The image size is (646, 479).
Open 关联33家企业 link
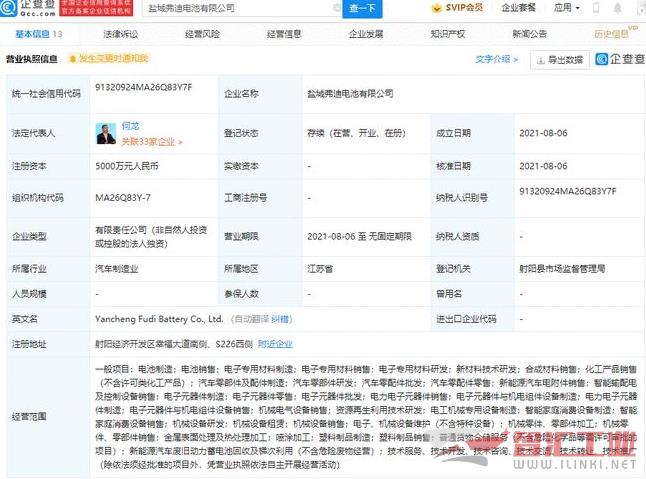click(x=152, y=142)
